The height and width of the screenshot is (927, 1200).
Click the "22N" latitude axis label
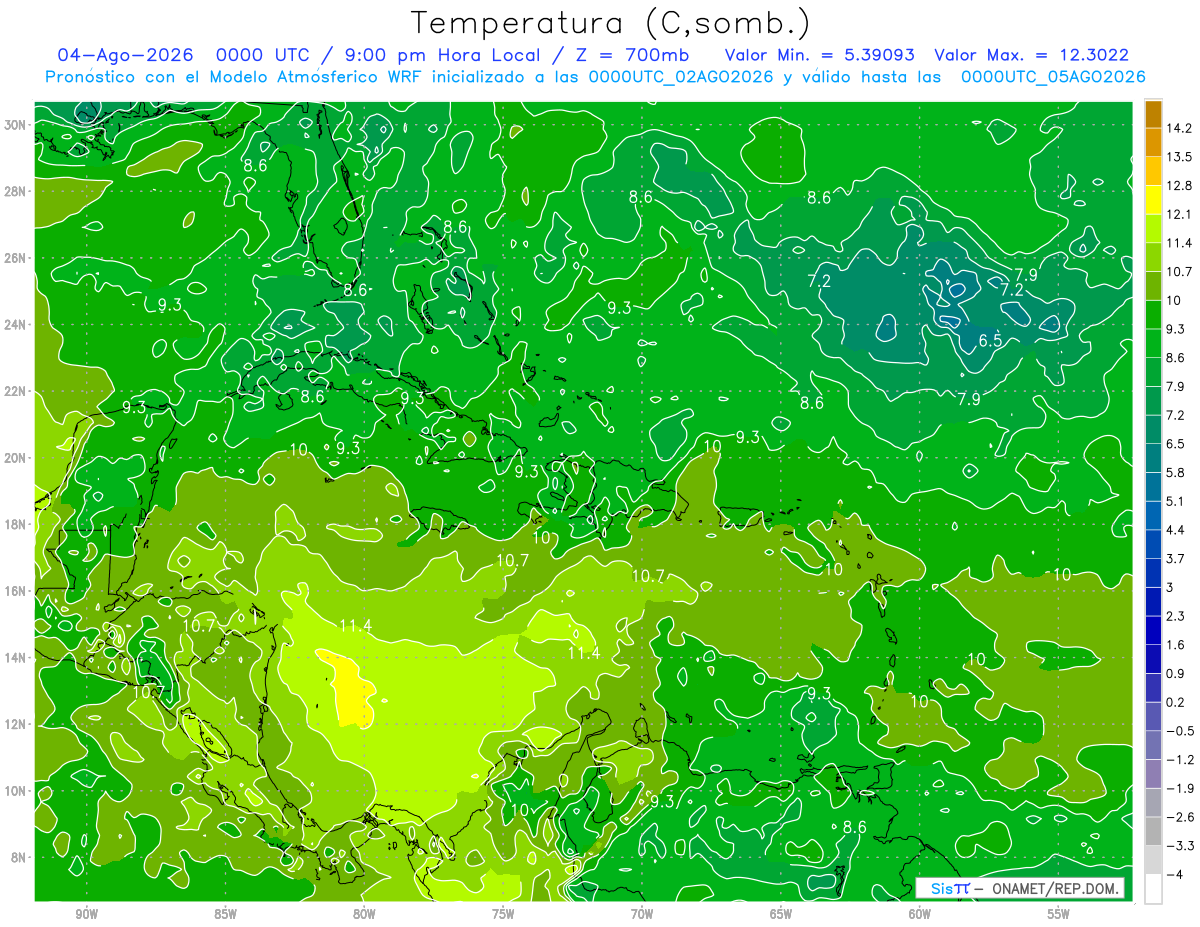point(15,391)
